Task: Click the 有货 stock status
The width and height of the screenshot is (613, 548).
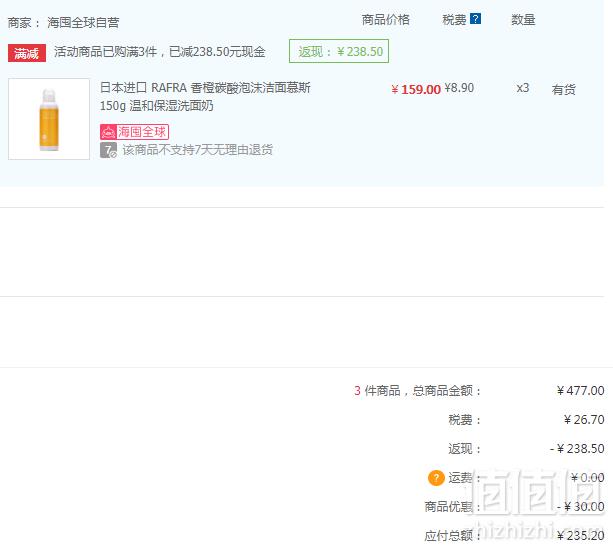Action: click(563, 90)
